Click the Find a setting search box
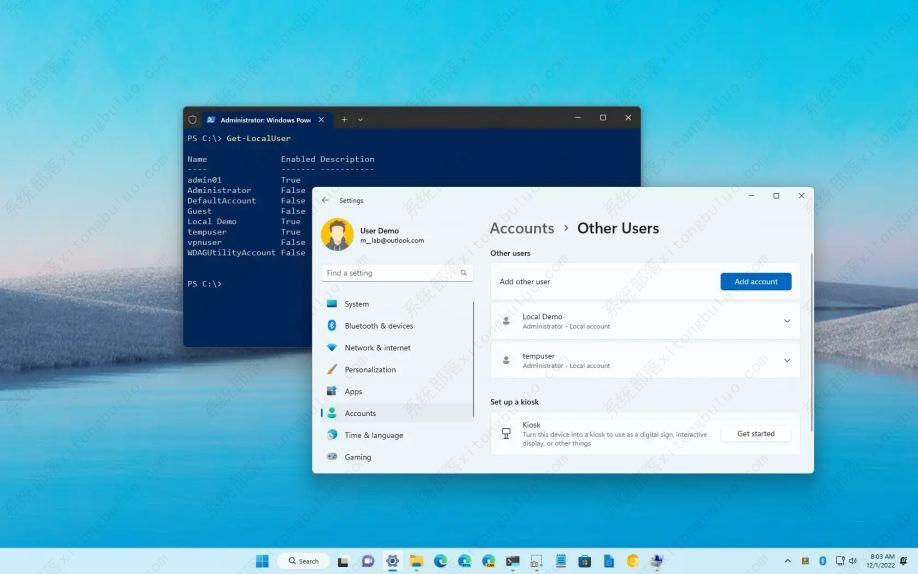 tap(390, 273)
